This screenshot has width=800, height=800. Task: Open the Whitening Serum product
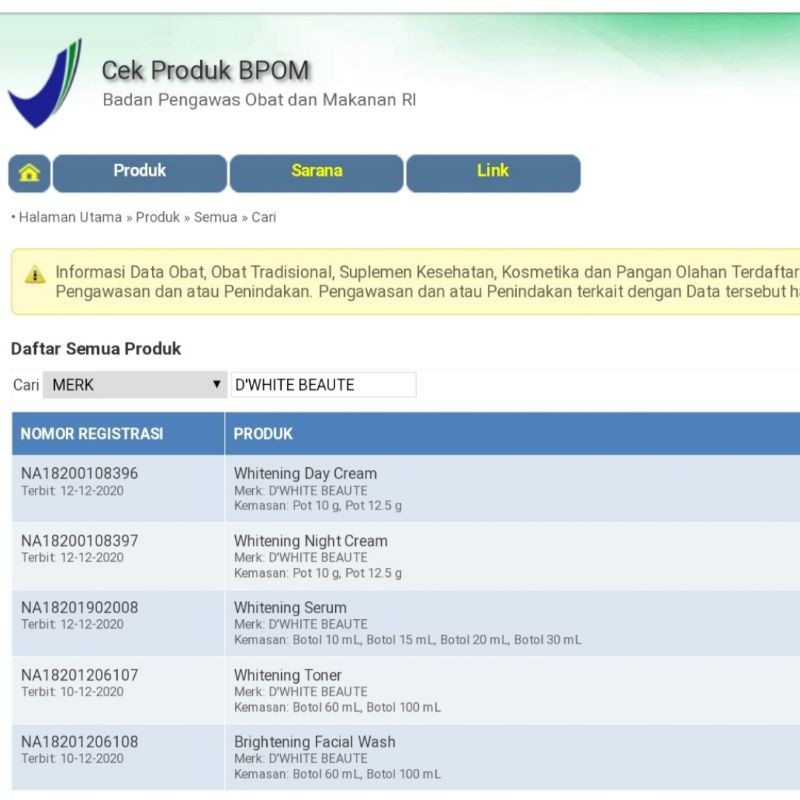[x=290, y=608]
